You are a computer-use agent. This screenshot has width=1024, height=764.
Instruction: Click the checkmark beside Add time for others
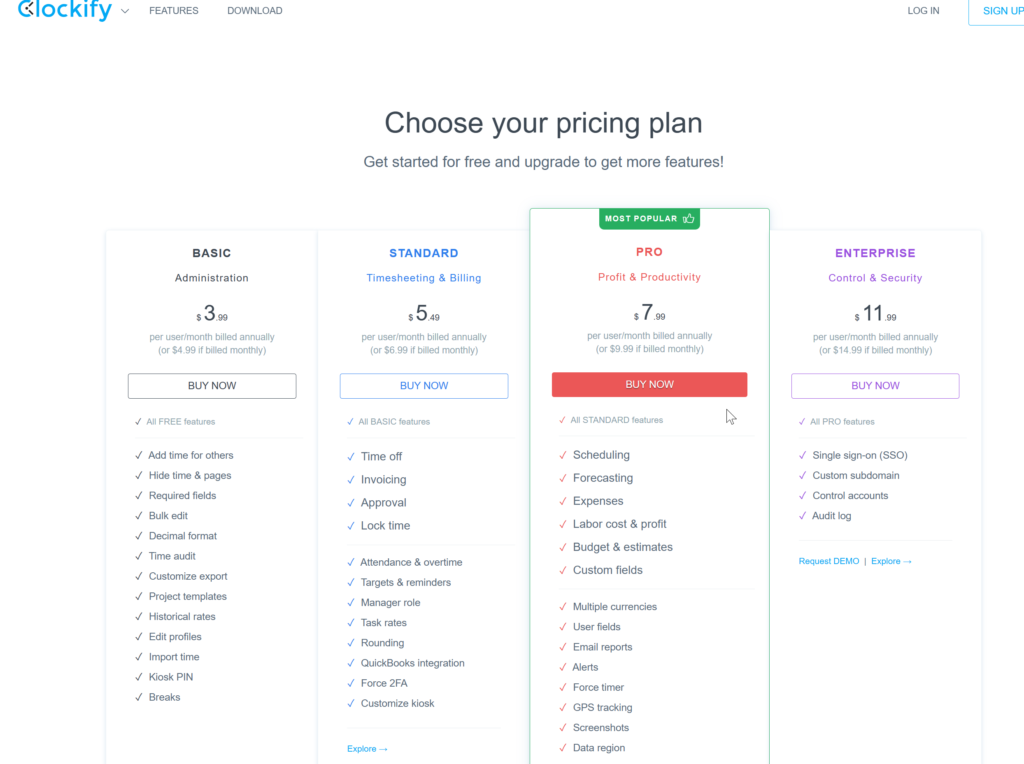pos(138,455)
